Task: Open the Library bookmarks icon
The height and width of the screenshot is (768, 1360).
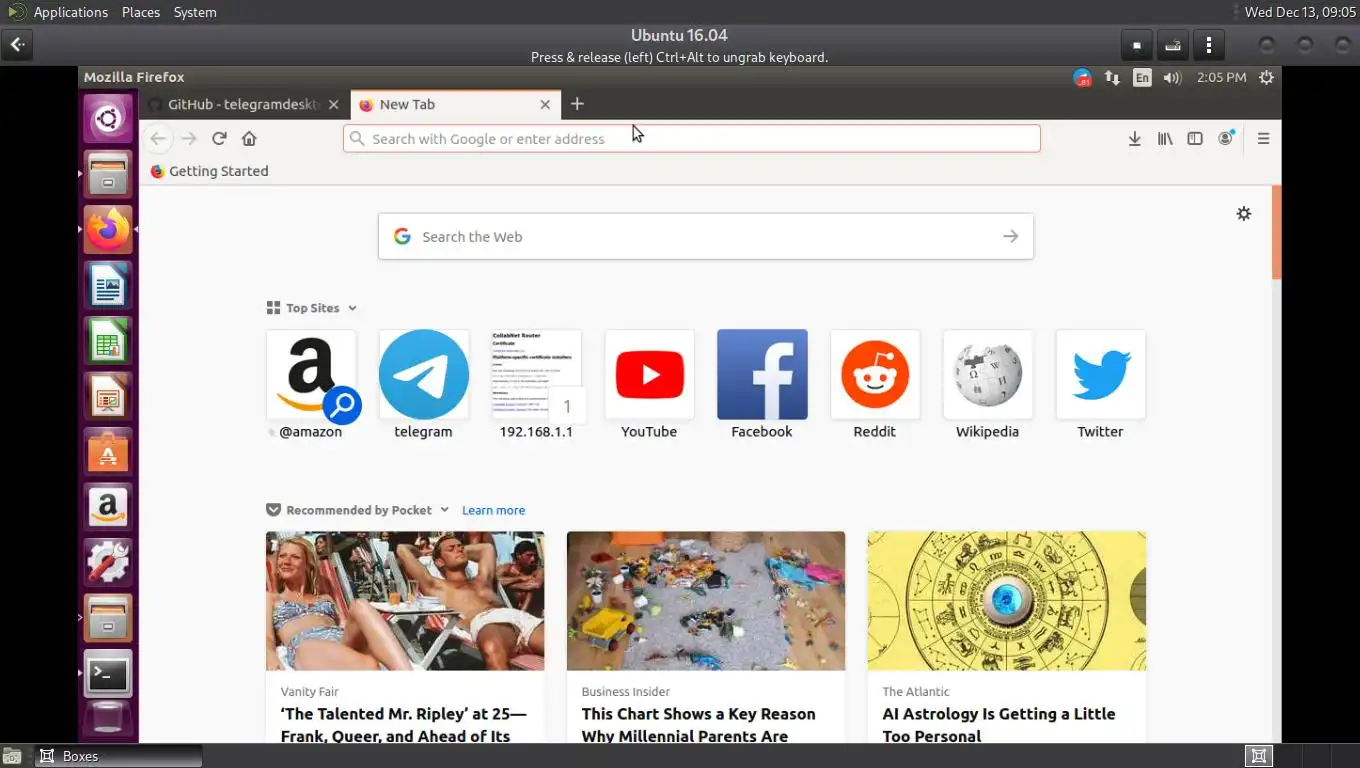Action: coord(1165,139)
